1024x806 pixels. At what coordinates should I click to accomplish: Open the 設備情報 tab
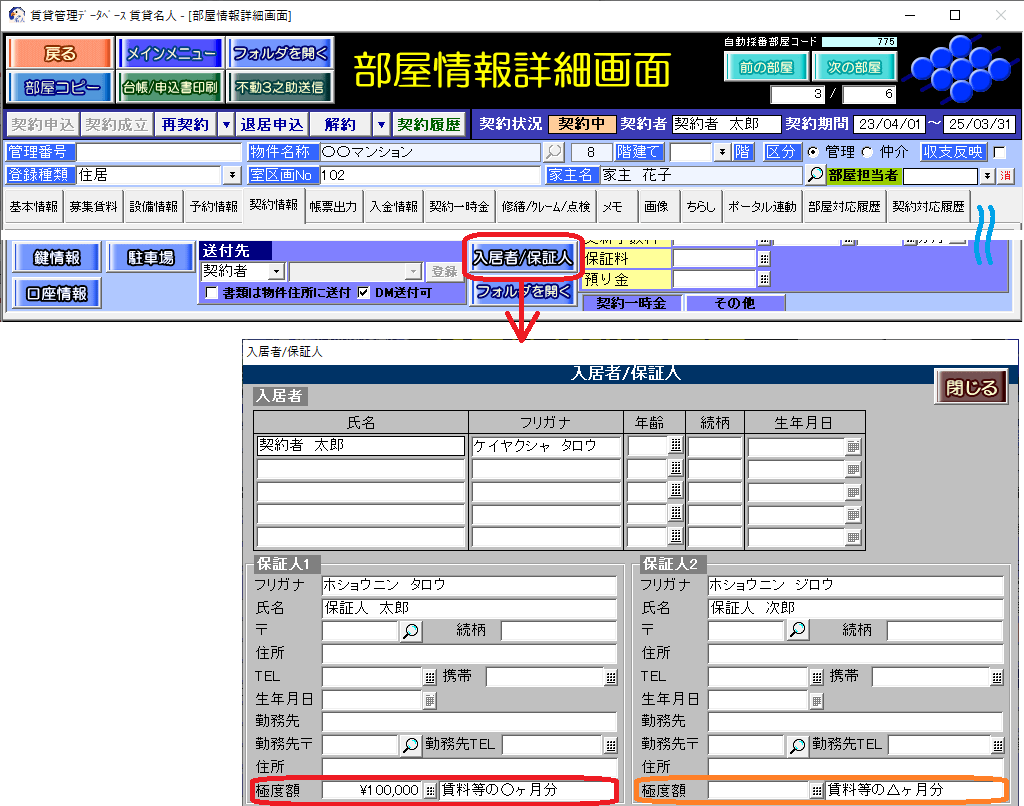tap(154, 207)
